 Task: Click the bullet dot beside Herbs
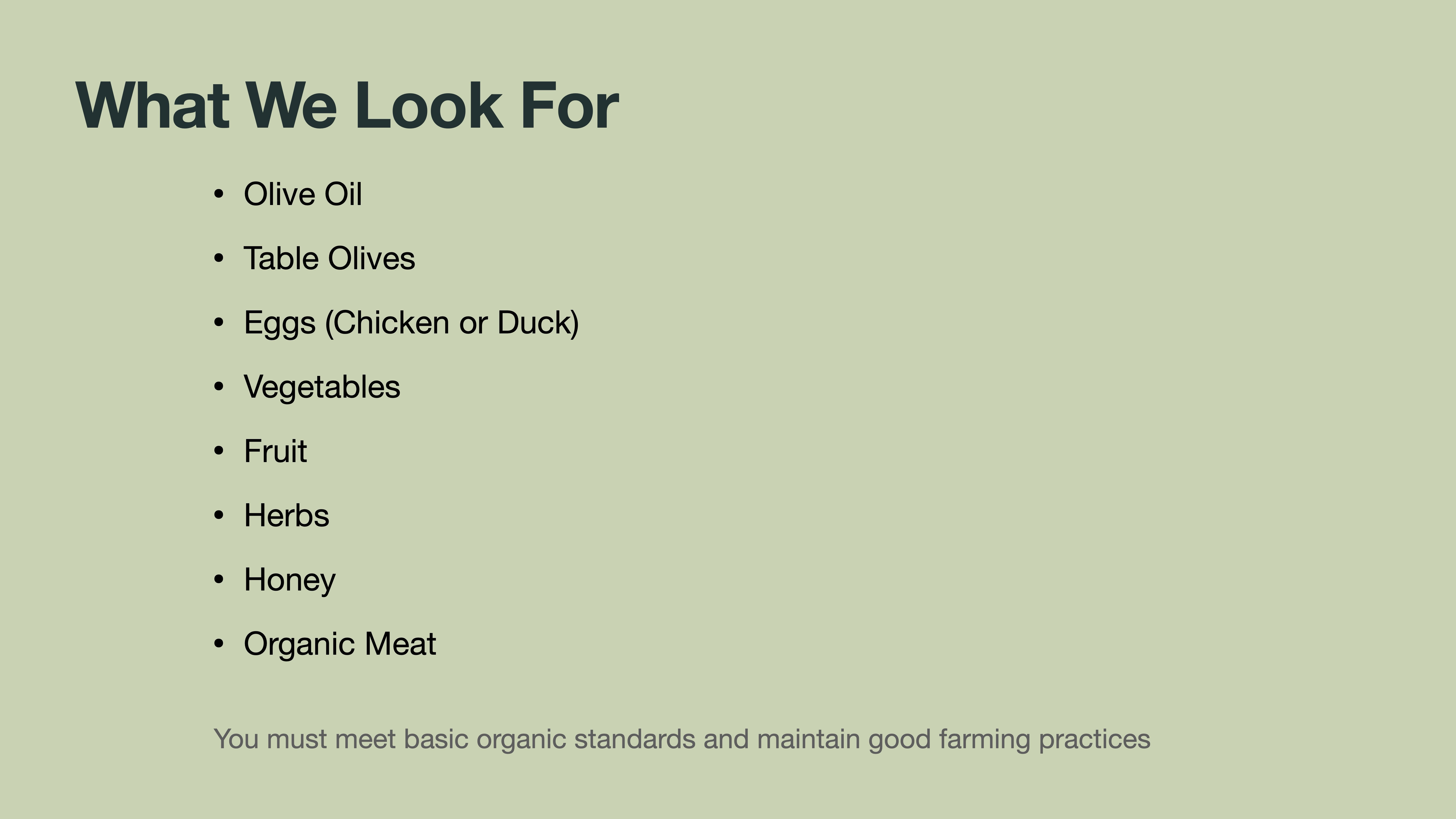pos(219,515)
